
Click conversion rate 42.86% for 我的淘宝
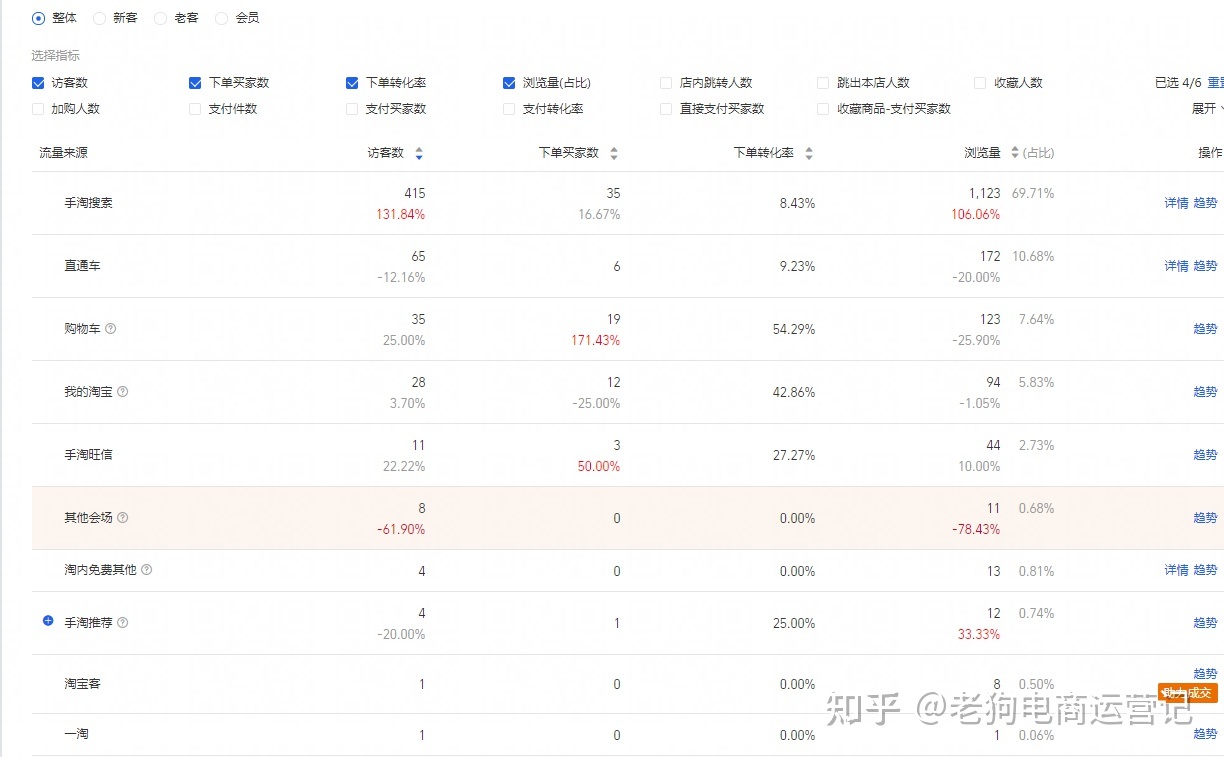pyautogui.click(x=793, y=392)
